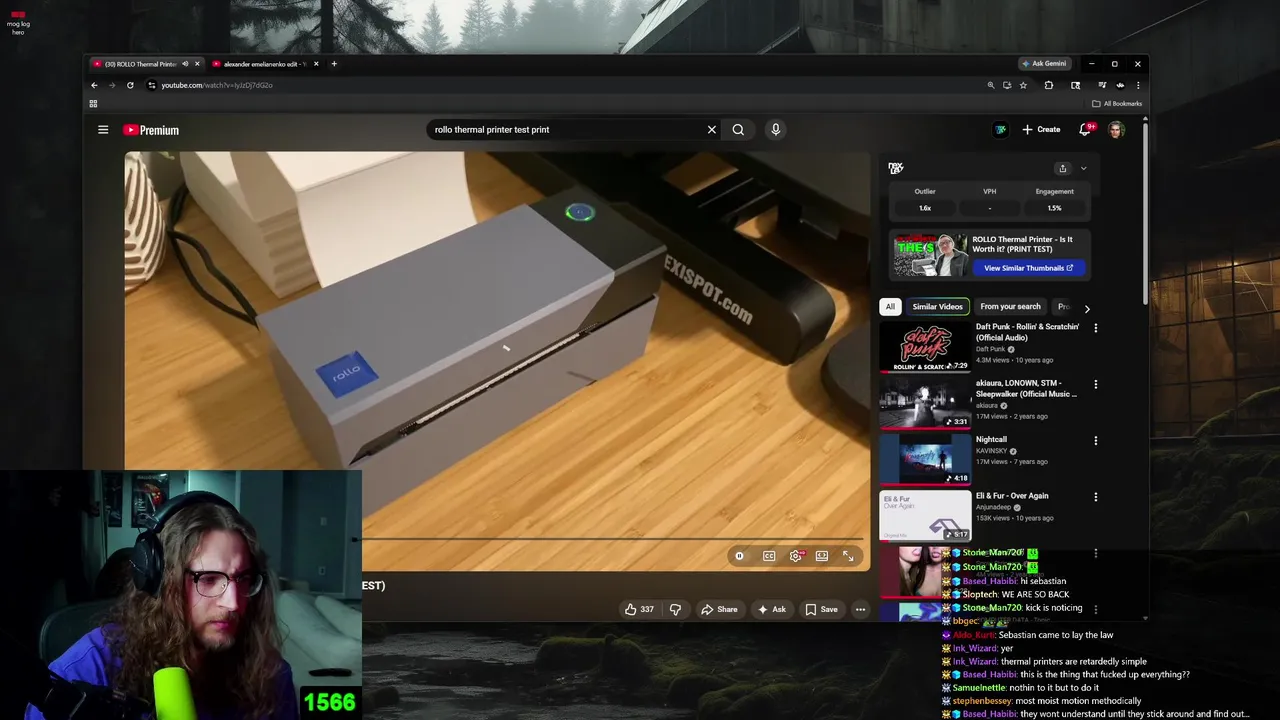1280x720 pixels.
Task: Select the All filter chip
Action: click(890, 307)
